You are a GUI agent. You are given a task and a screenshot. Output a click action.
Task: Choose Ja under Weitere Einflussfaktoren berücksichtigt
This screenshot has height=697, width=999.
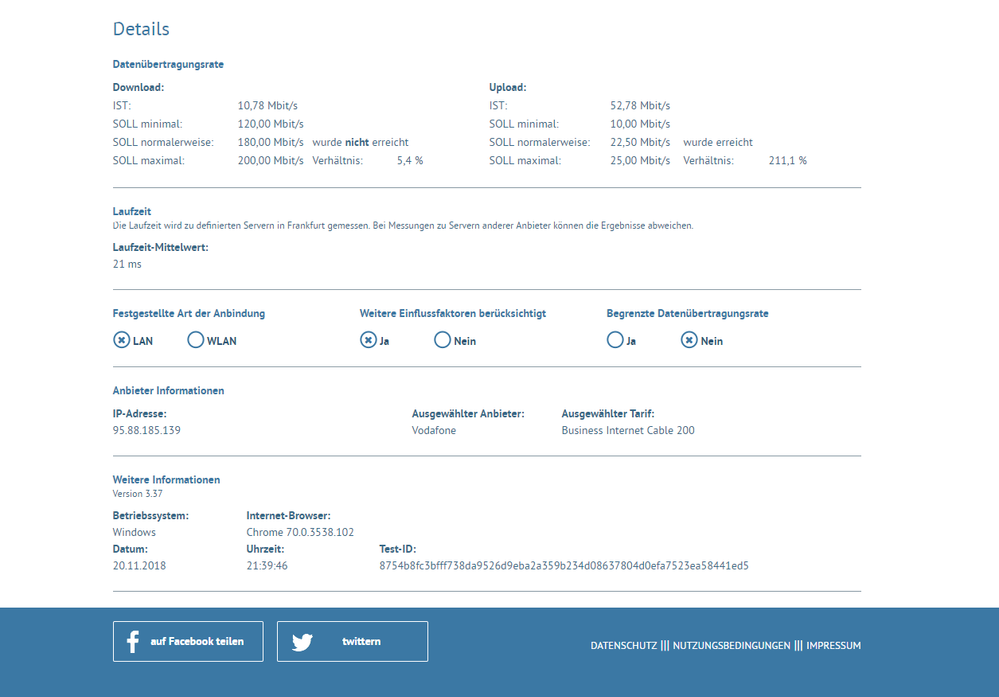[x=368, y=340]
